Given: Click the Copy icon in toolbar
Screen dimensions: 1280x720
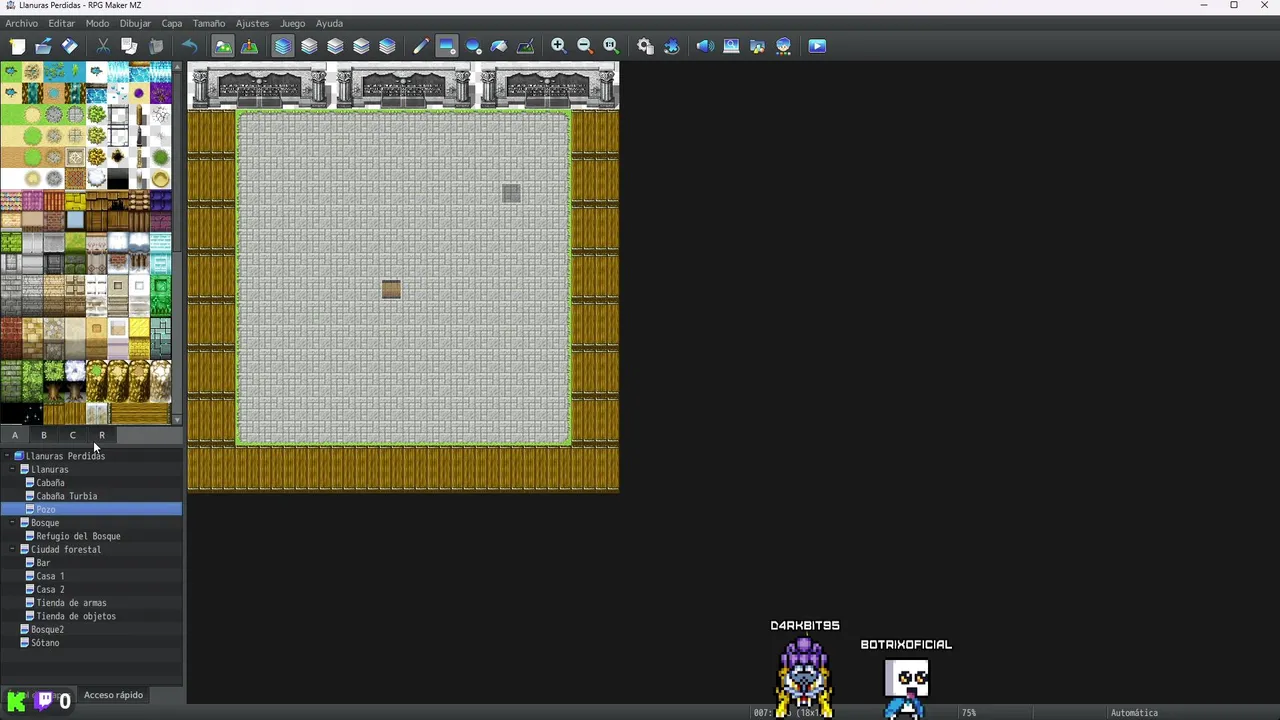Looking at the screenshot, I should click(x=129, y=46).
